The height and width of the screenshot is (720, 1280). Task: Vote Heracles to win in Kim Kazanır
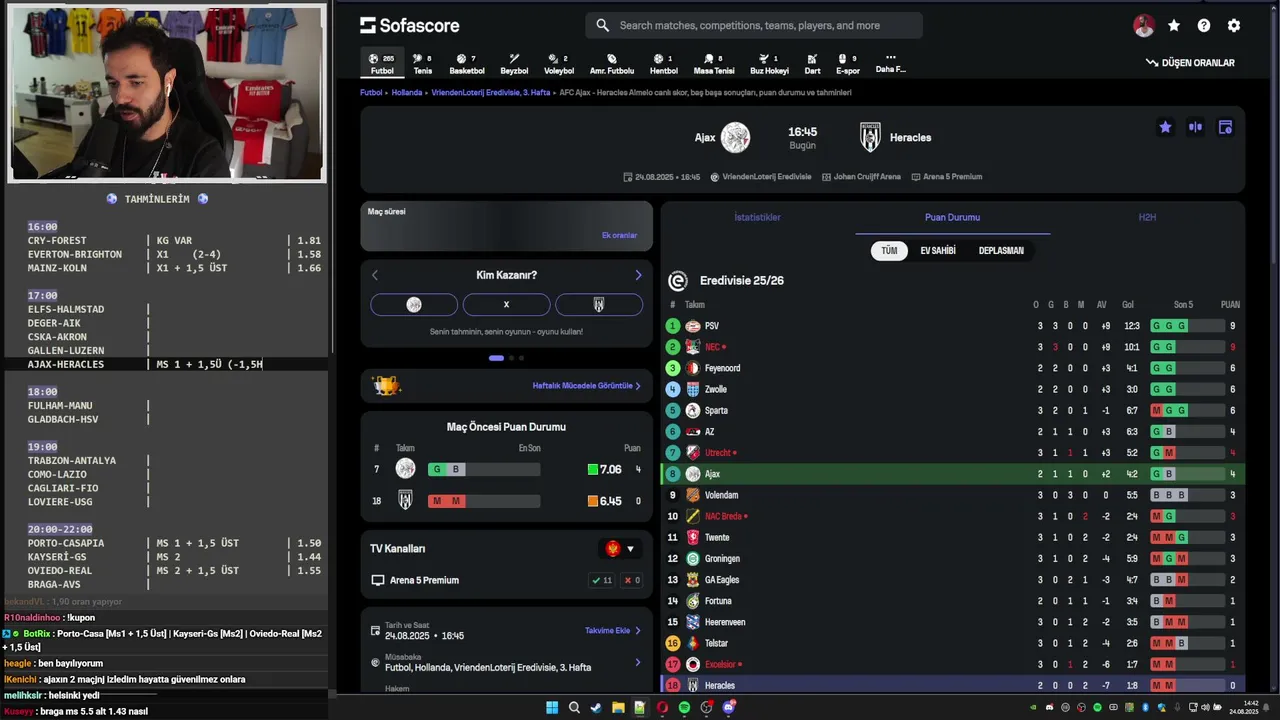coord(598,305)
